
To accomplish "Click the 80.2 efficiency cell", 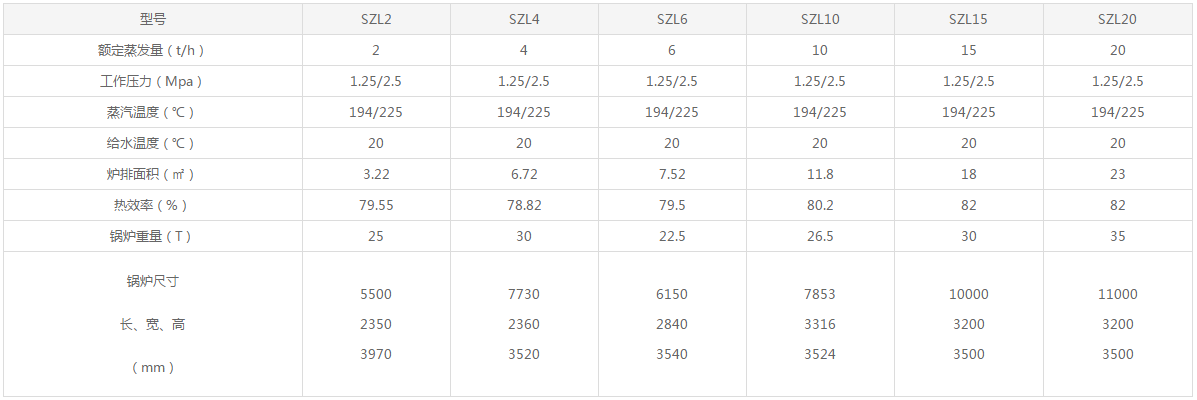I will point(819,205).
